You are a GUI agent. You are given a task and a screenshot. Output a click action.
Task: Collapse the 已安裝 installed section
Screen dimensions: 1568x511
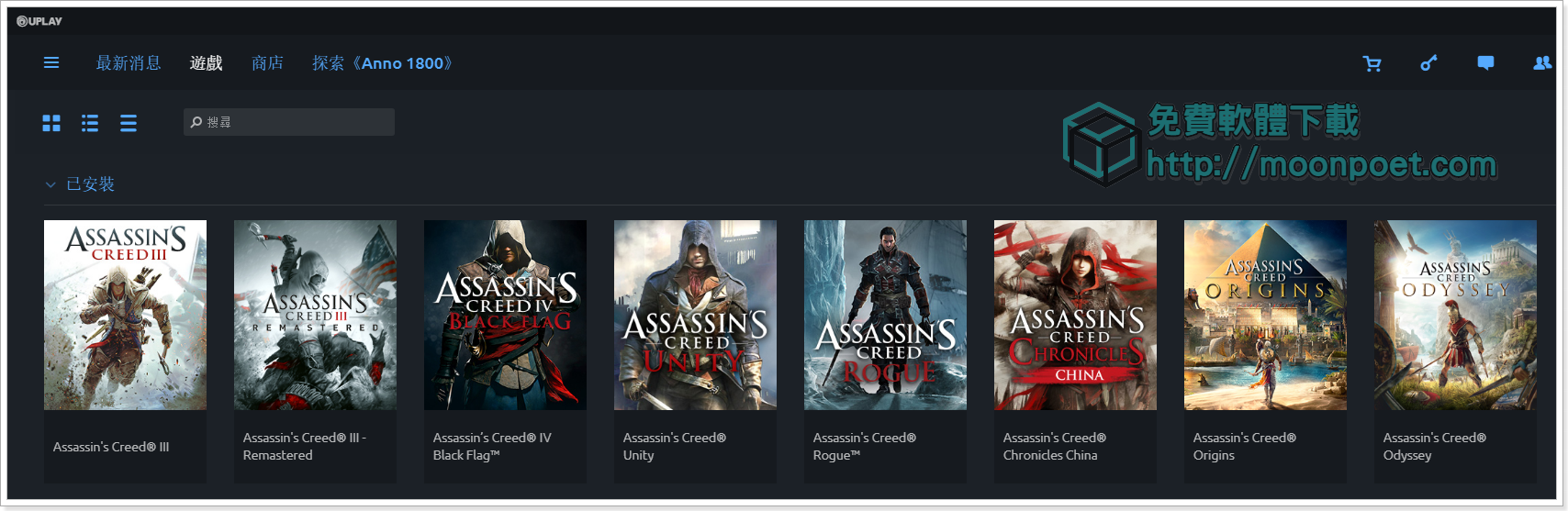click(50, 184)
